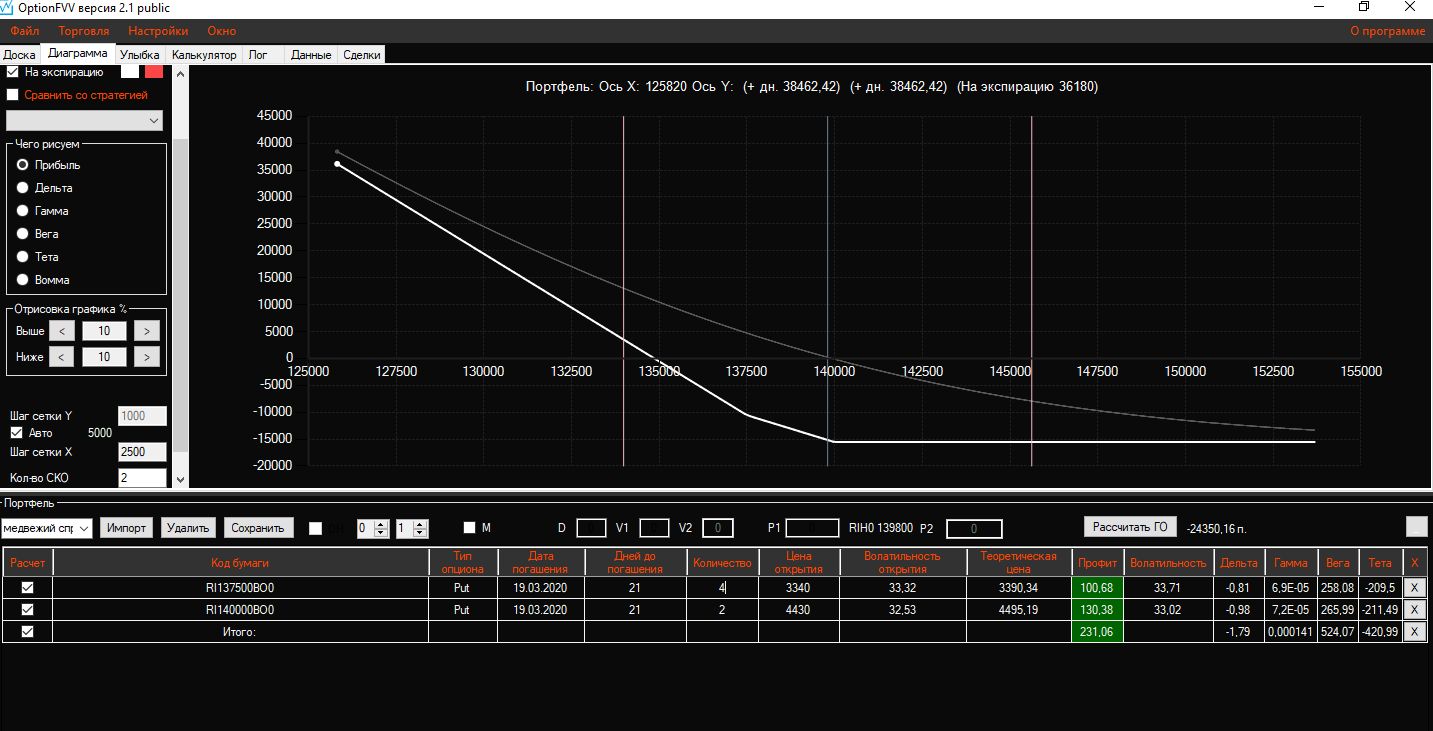This screenshot has width=1433, height=731.
Task: Uncheck the Расчет checkbox in the Итого row
Action: (27, 631)
